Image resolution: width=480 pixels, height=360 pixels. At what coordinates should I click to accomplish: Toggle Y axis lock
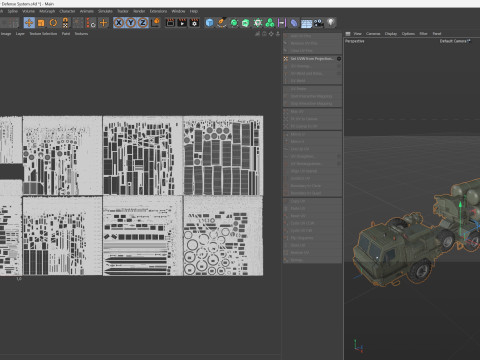[x=131, y=23]
